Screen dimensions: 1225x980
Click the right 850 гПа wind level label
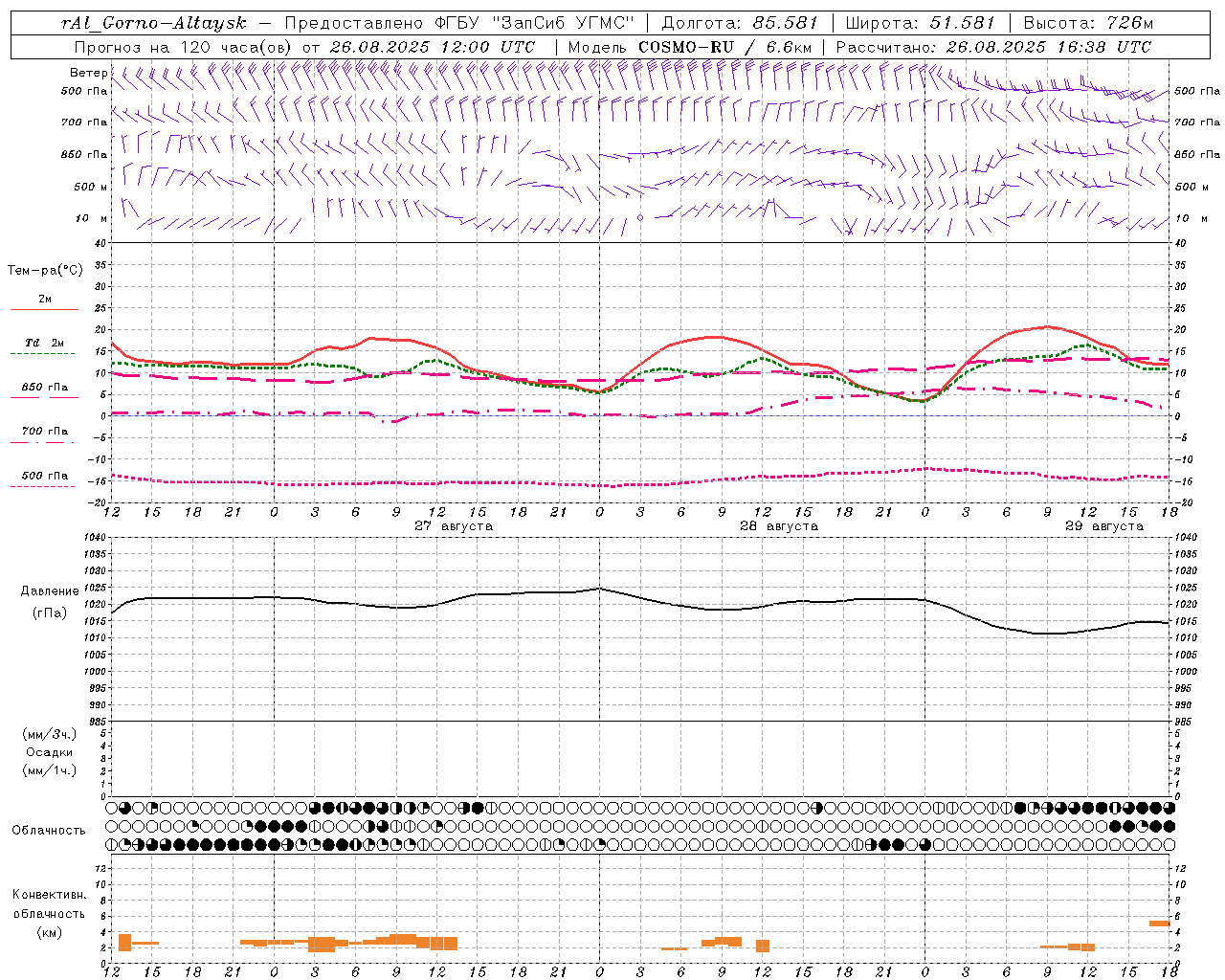pos(1197,154)
